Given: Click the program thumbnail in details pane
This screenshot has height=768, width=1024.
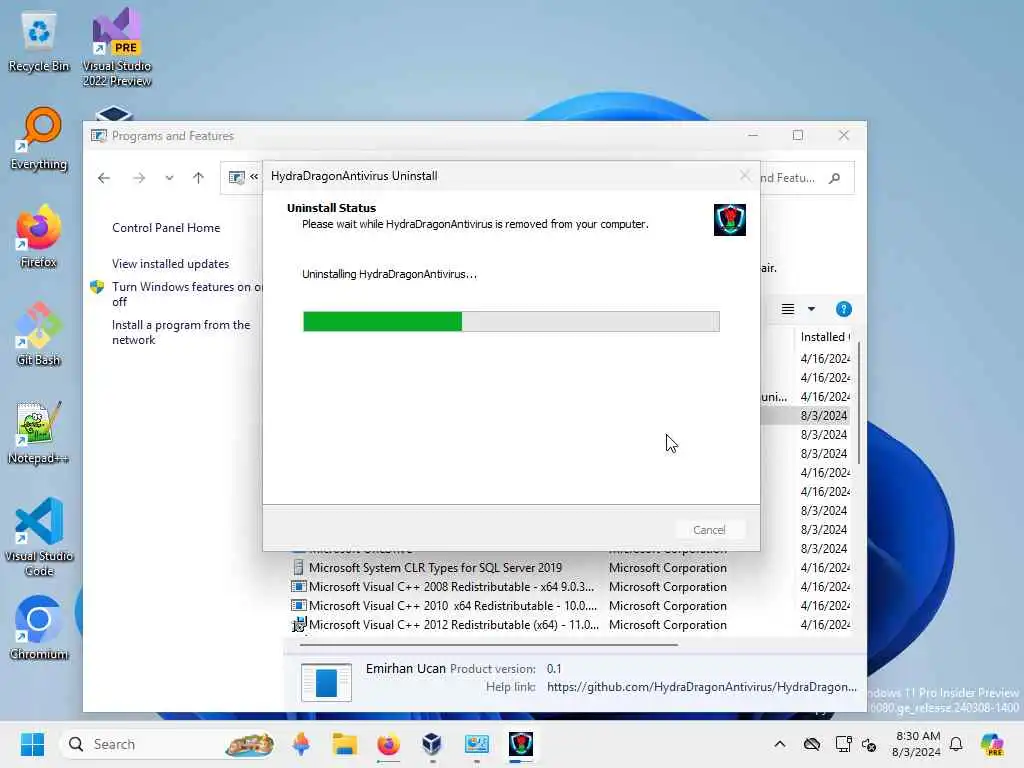Looking at the screenshot, I should pyautogui.click(x=326, y=682).
